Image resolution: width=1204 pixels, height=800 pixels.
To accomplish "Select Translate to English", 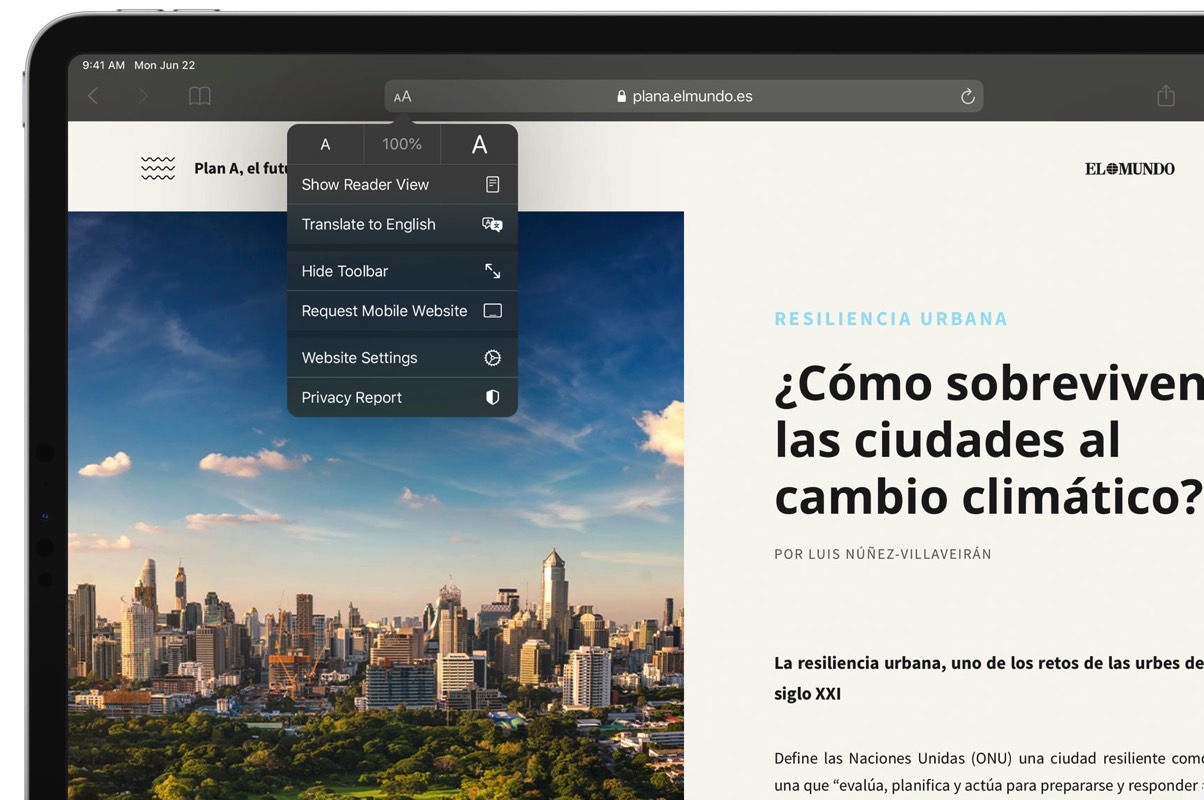I will point(402,225).
